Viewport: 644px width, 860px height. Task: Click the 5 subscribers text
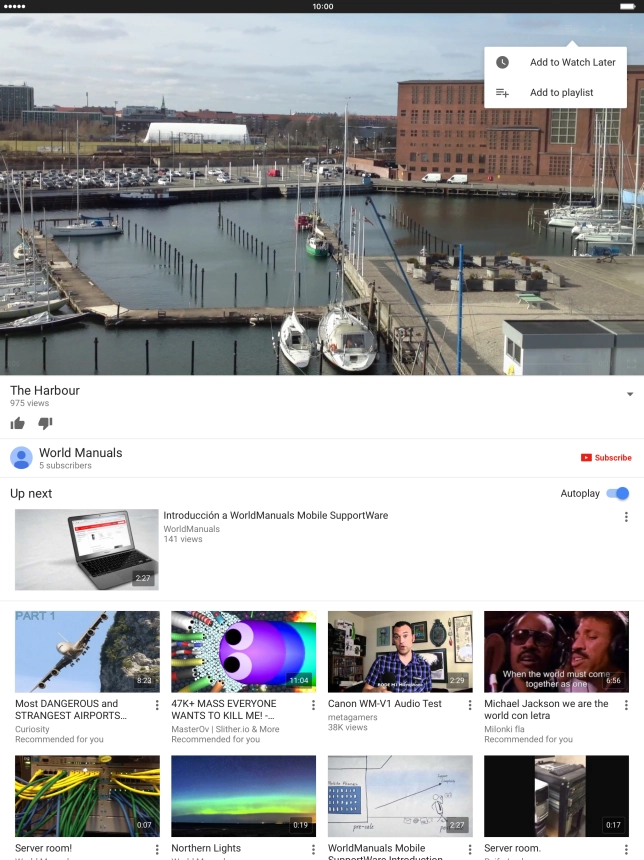65,465
